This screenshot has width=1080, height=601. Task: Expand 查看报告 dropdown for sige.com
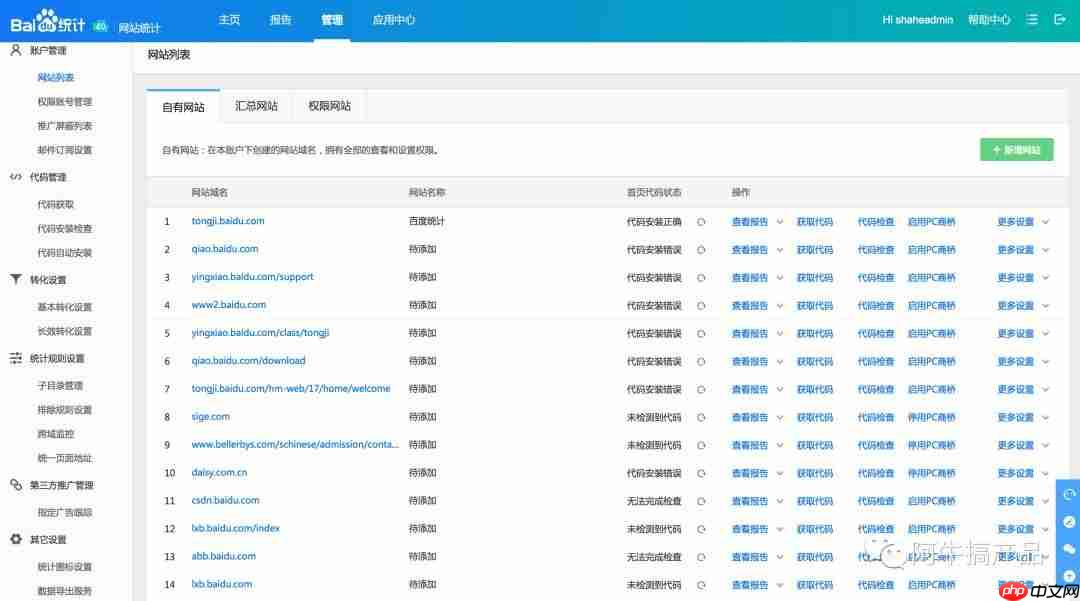tap(780, 417)
